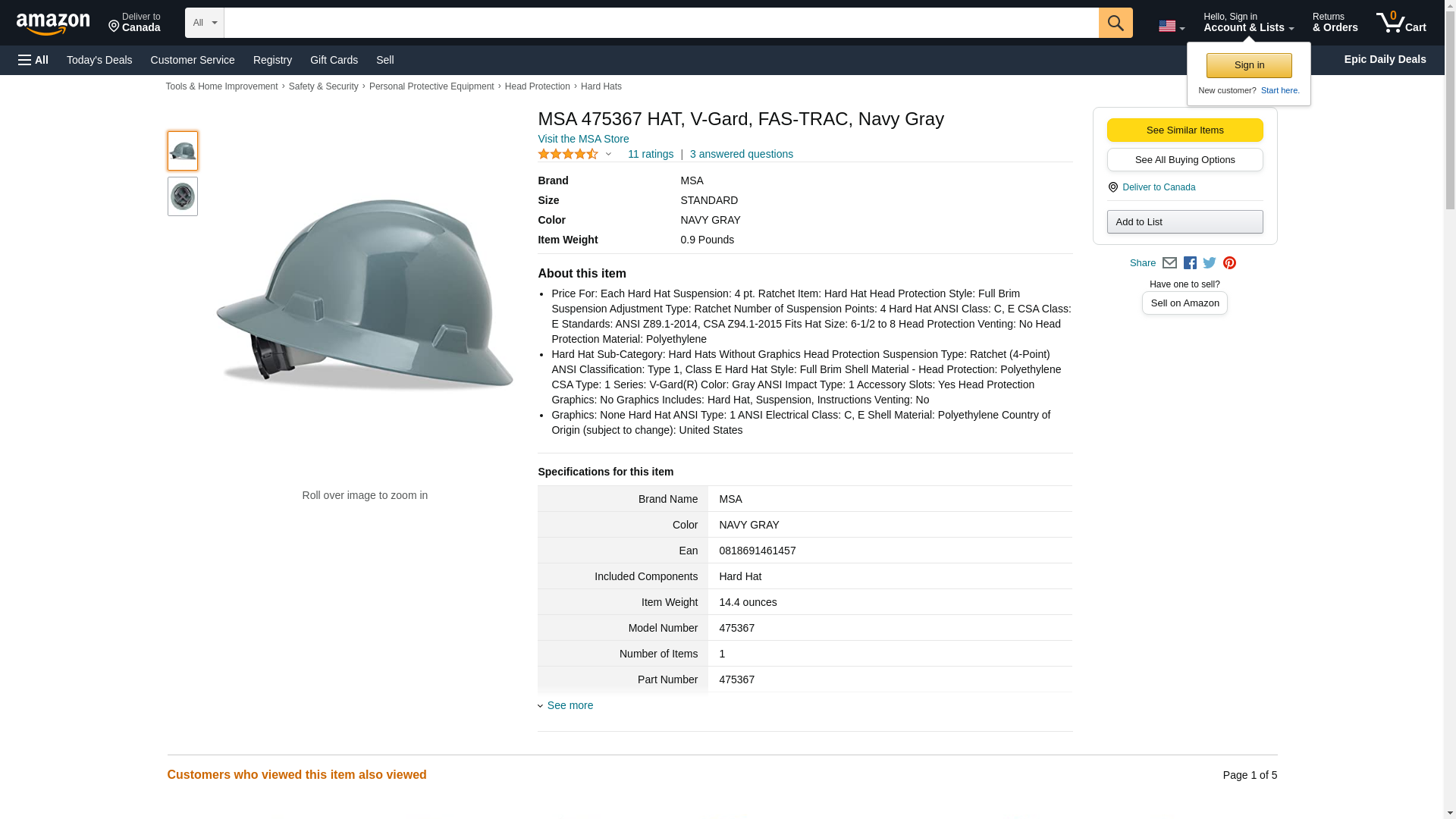Expand See more specifications

(570, 705)
